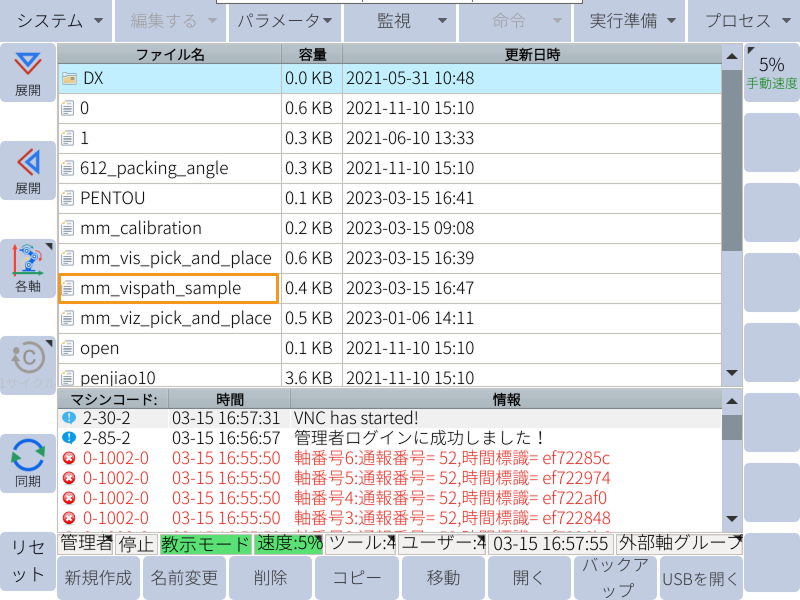Click the リセット reset button

[28, 561]
